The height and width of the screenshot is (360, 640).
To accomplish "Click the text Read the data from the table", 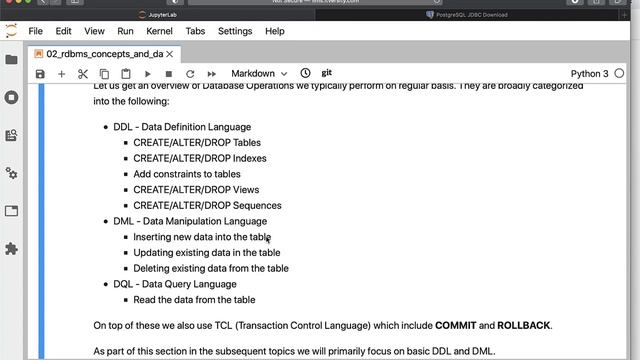I will point(194,300).
